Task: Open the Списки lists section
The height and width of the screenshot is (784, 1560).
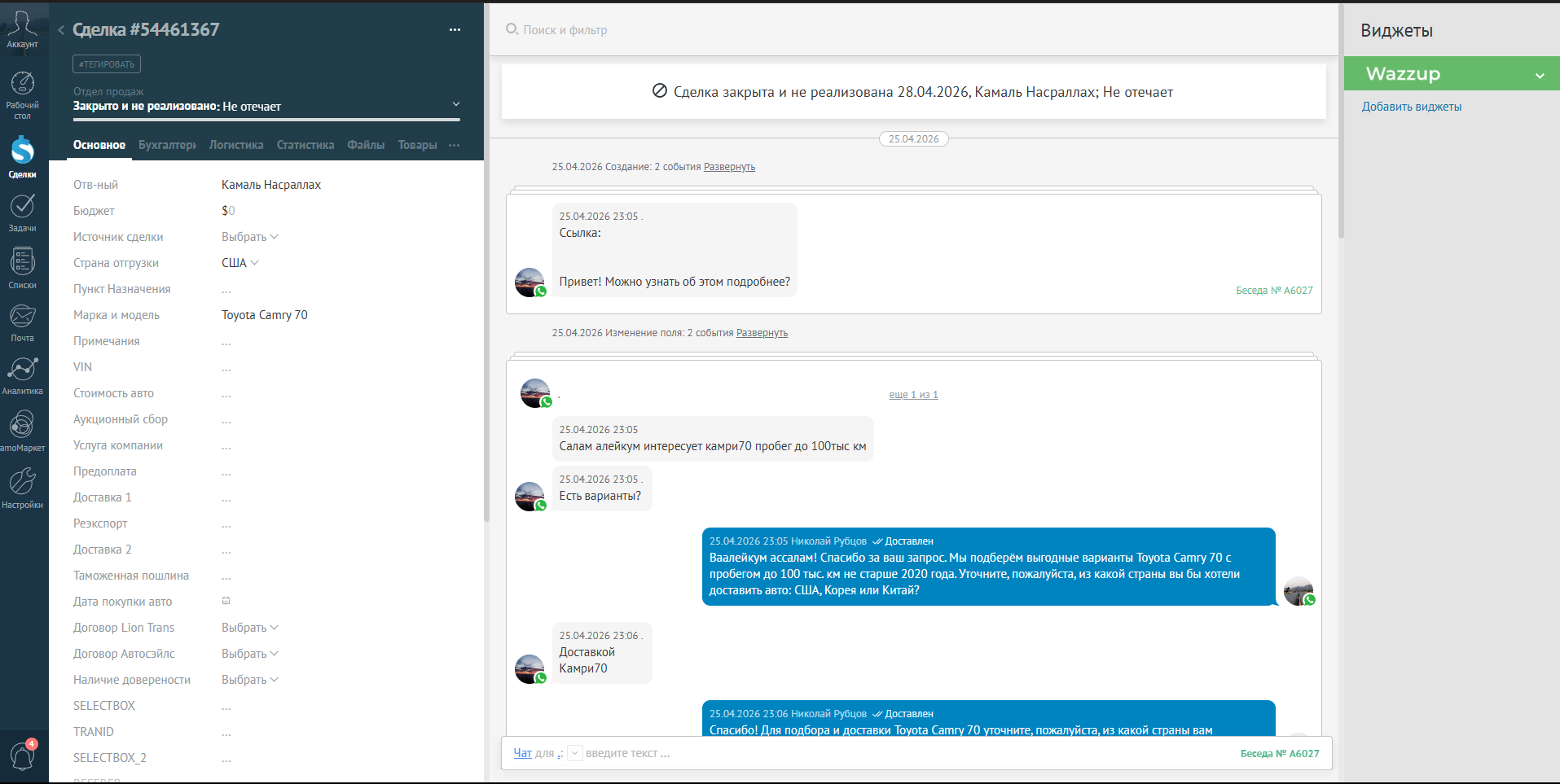Action: (x=22, y=268)
